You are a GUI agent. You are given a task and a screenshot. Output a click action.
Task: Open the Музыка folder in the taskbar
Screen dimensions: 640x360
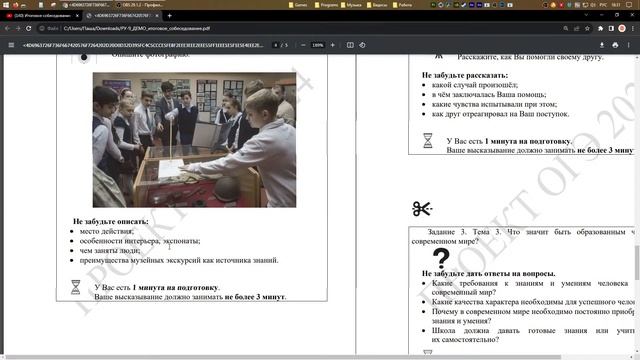pyautogui.click(x=351, y=5)
